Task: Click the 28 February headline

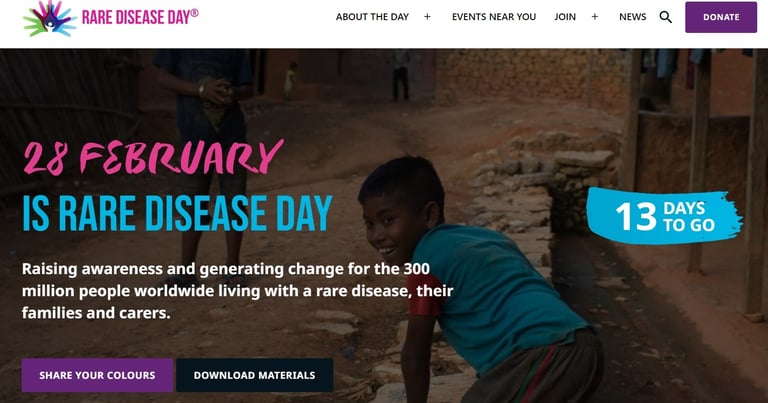Action: (153, 157)
